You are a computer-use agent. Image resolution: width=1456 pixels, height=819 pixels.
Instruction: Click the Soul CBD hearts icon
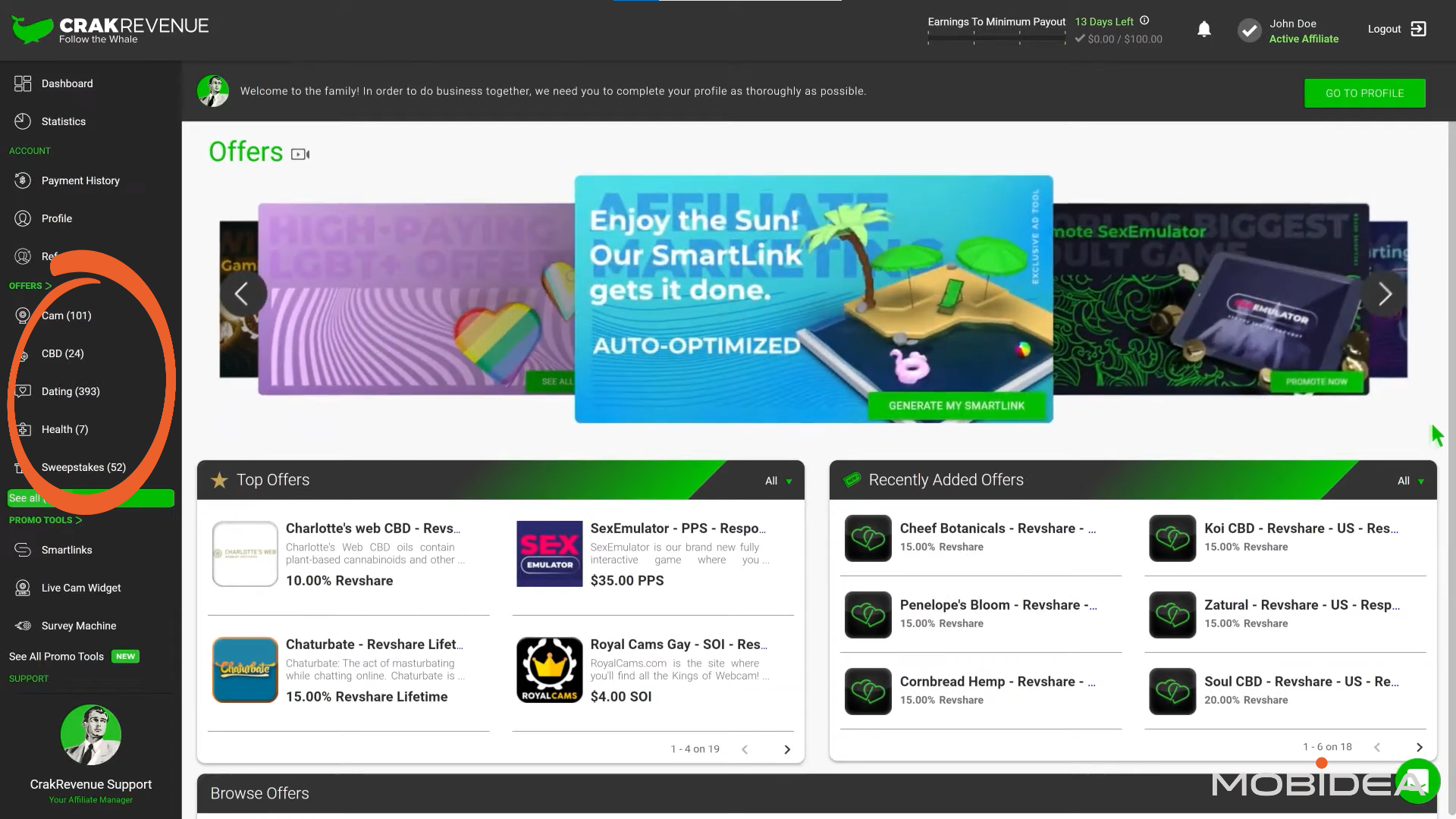[1172, 692]
